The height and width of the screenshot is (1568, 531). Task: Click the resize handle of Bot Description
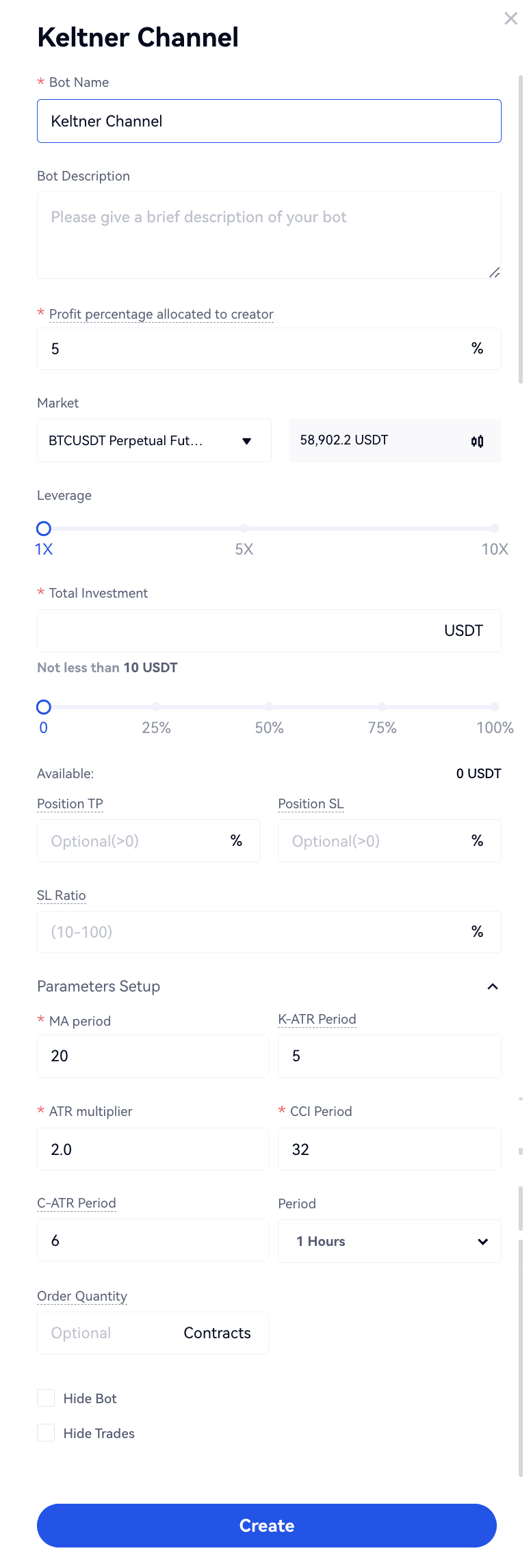click(494, 272)
